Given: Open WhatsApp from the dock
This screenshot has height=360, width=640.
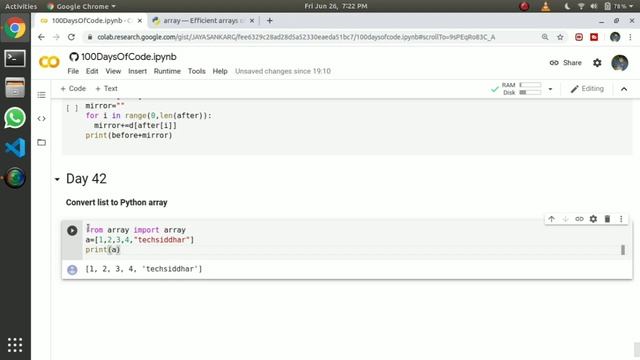Looking at the screenshot, I should pyautogui.click(x=15, y=118).
